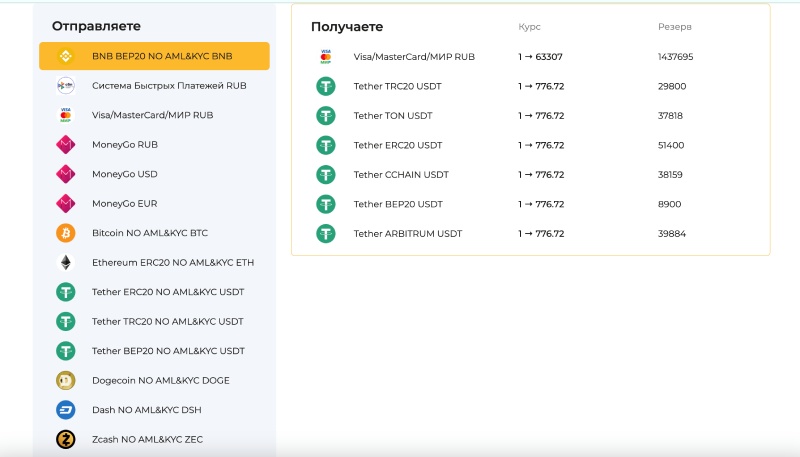Click the Bitcoin orange icon
Viewport: 800px width, 457px height.
point(66,233)
